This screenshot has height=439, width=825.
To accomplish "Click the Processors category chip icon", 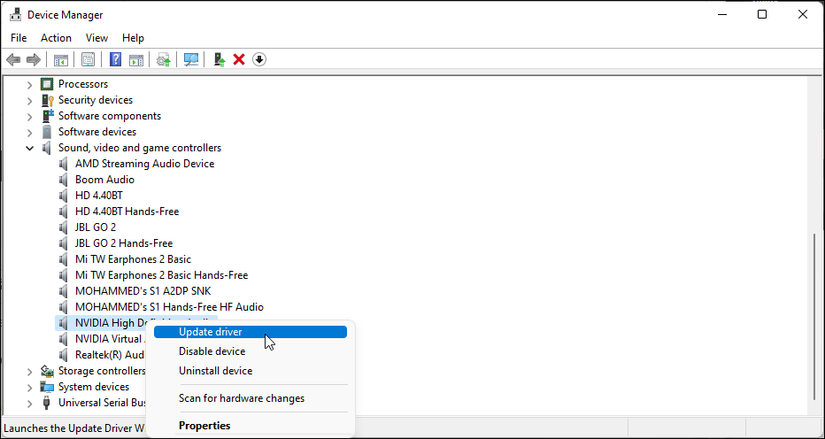I will (x=47, y=84).
